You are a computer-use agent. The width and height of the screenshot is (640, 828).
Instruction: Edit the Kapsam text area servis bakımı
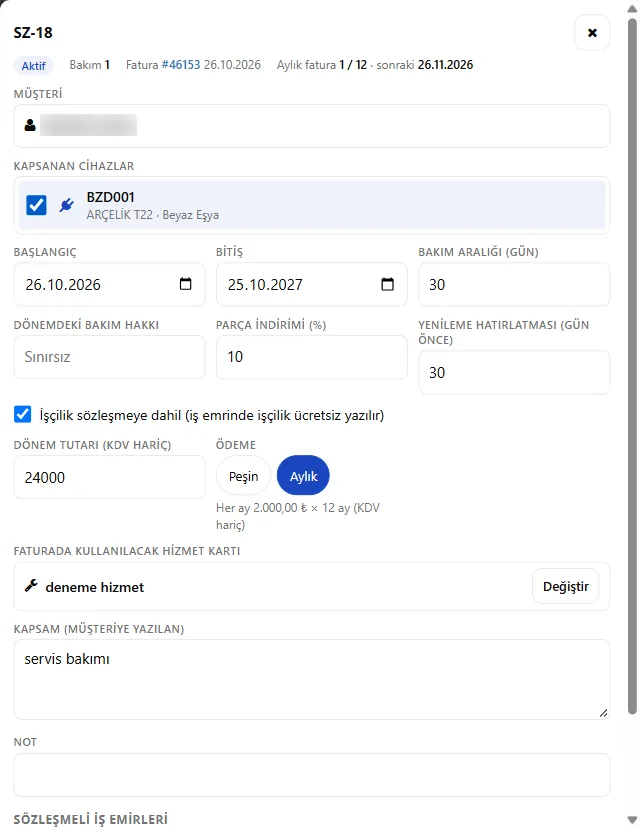click(312, 679)
